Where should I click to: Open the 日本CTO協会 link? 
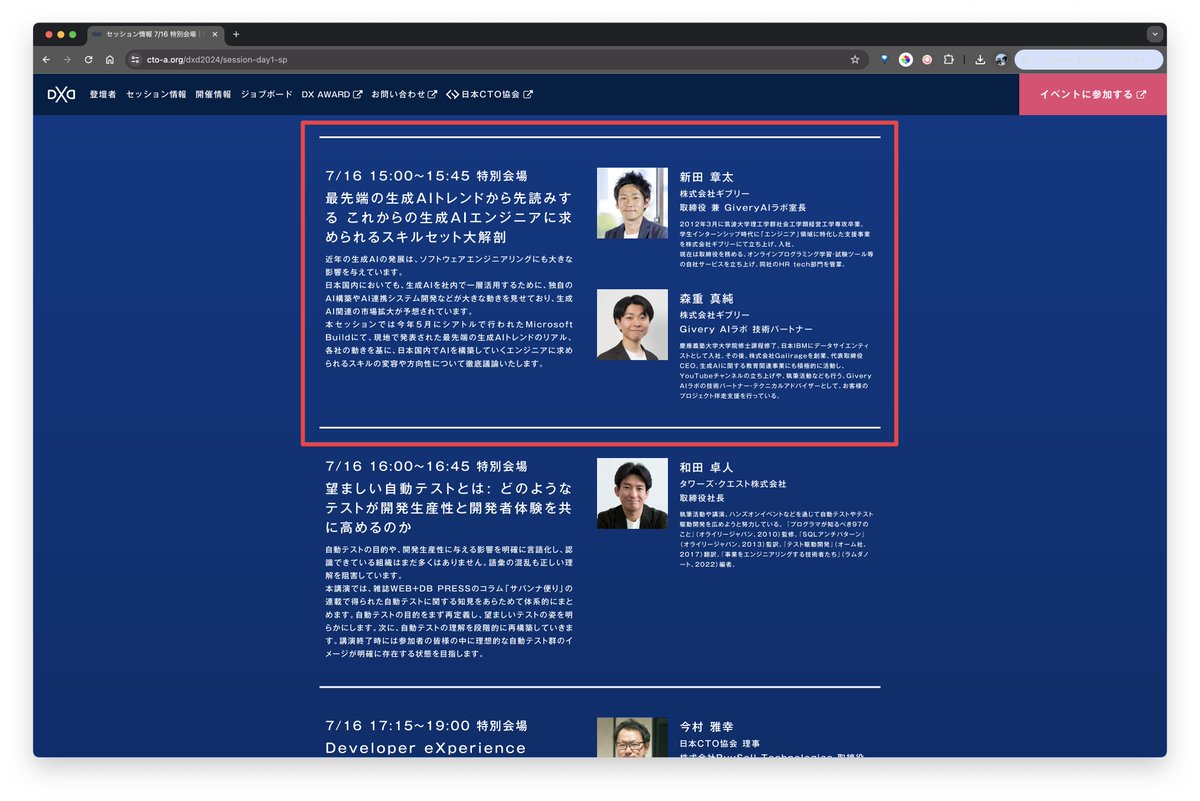tap(489, 95)
